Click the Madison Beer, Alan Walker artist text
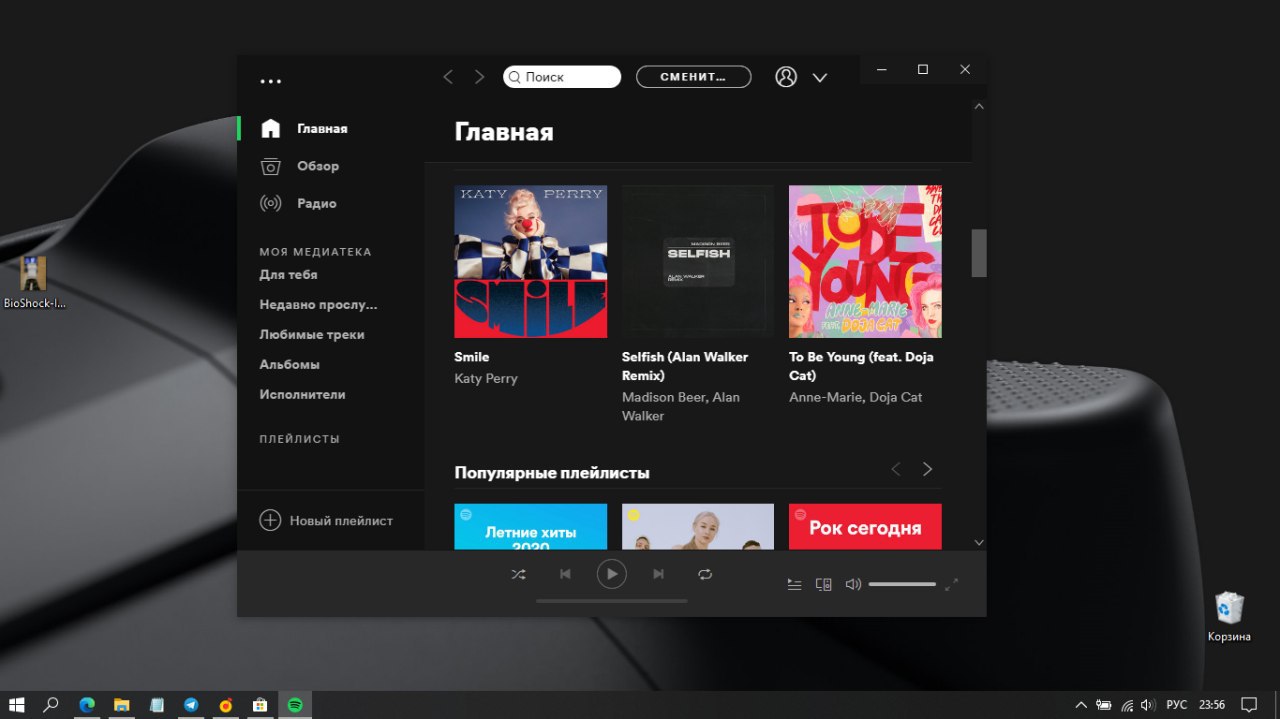The width and height of the screenshot is (1280, 719). click(x=681, y=406)
